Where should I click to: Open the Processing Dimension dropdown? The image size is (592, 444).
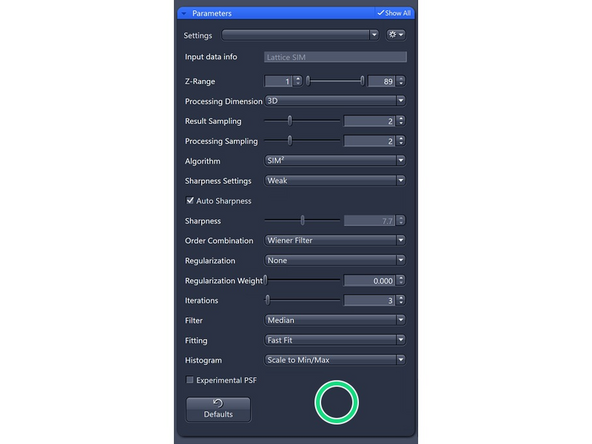335,101
